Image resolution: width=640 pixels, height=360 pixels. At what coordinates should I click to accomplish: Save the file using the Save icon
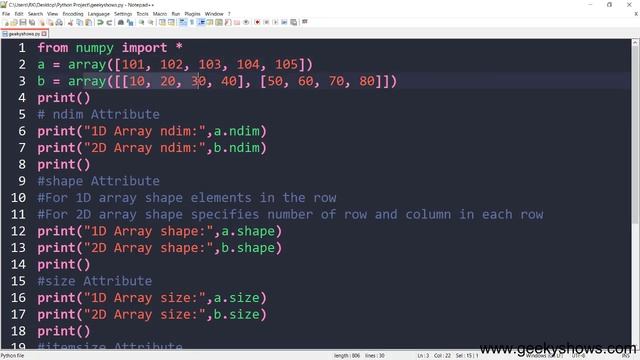(x=23, y=22)
